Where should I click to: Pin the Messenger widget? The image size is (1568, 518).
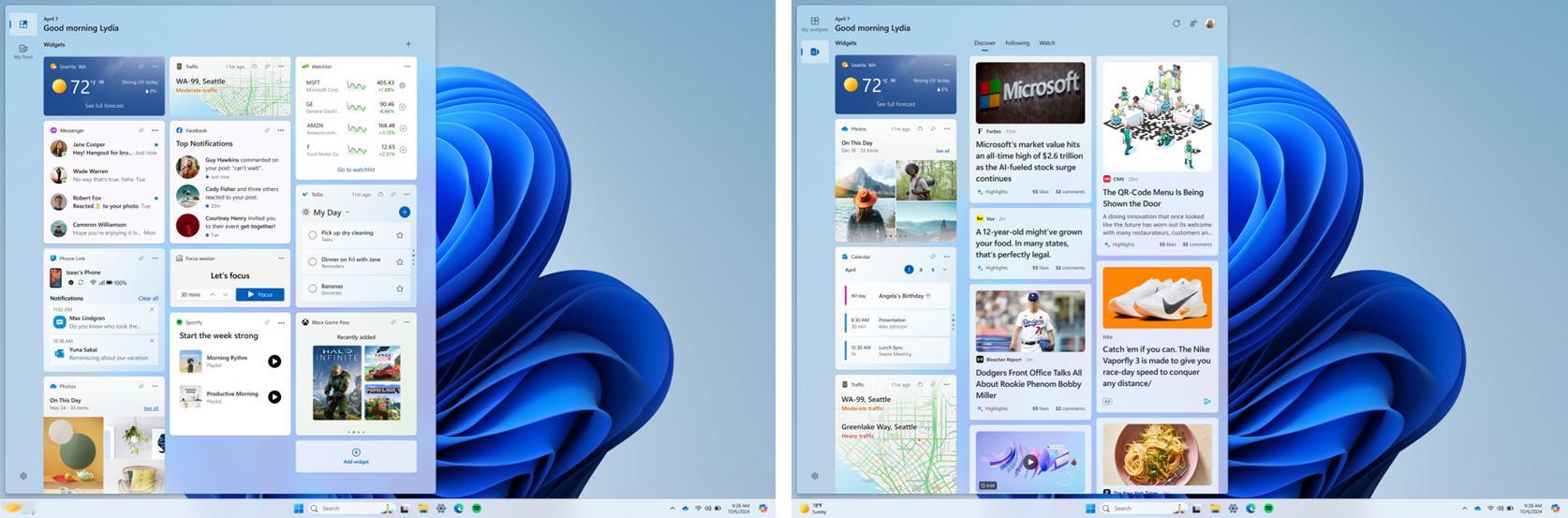[141, 130]
